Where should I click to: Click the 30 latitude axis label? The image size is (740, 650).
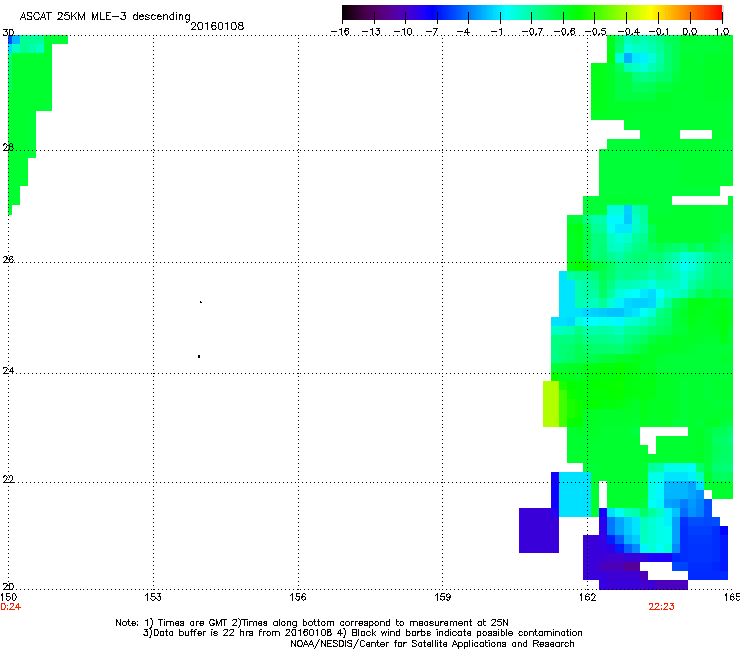8,33
